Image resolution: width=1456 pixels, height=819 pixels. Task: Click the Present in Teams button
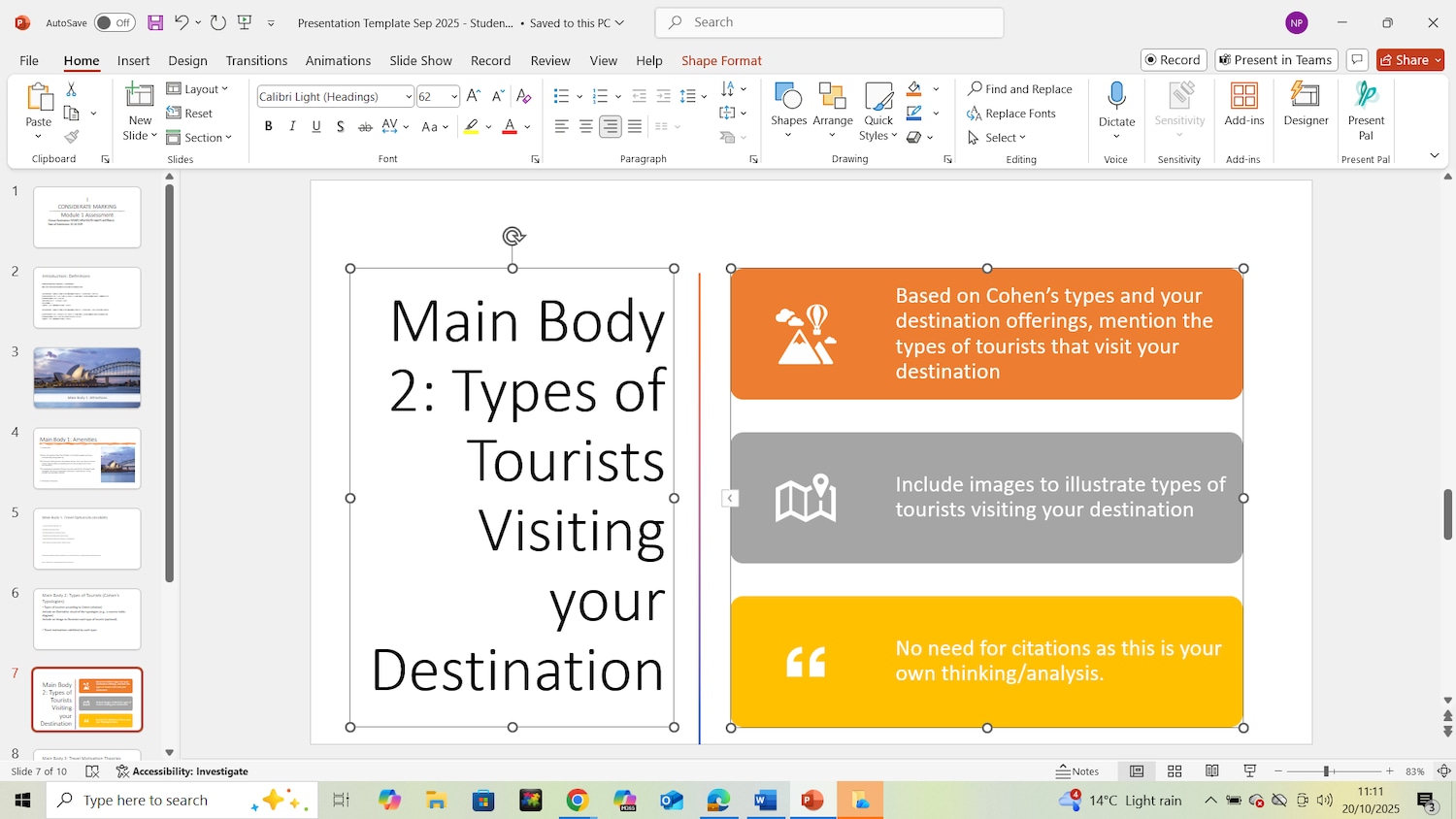[1275, 60]
